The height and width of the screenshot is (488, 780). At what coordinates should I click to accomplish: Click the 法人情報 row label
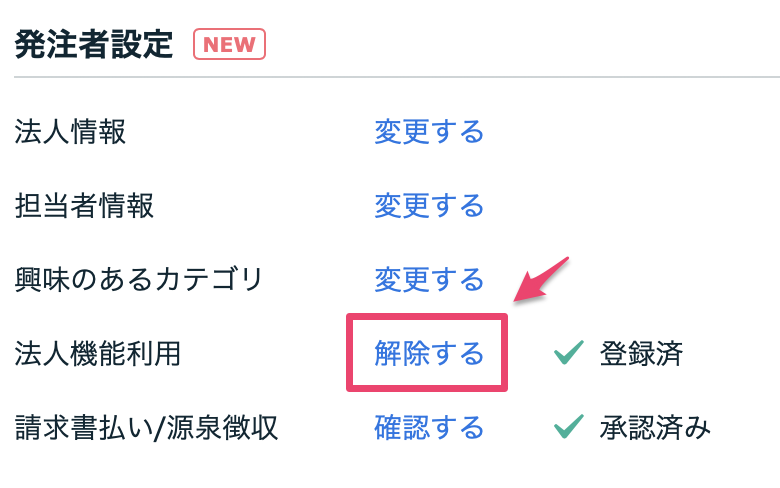[x=70, y=131]
